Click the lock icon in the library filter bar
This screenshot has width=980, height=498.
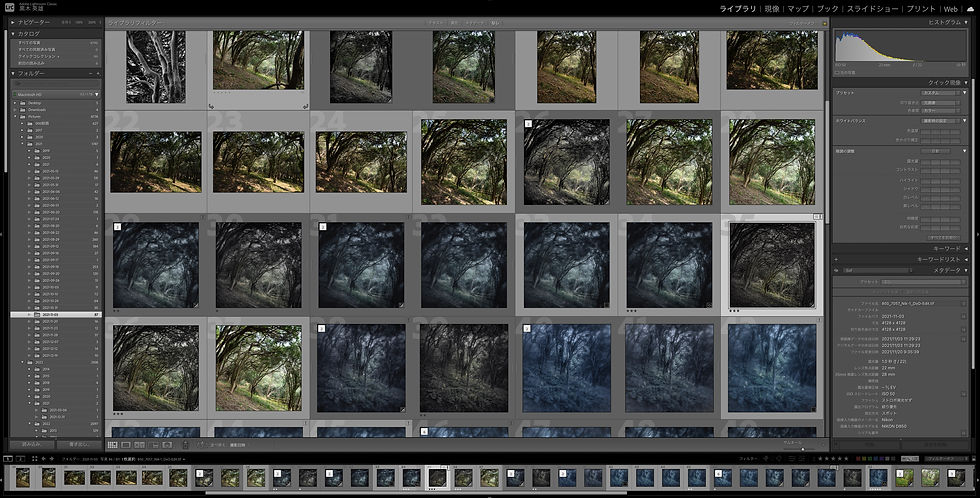(x=824, y=23)
